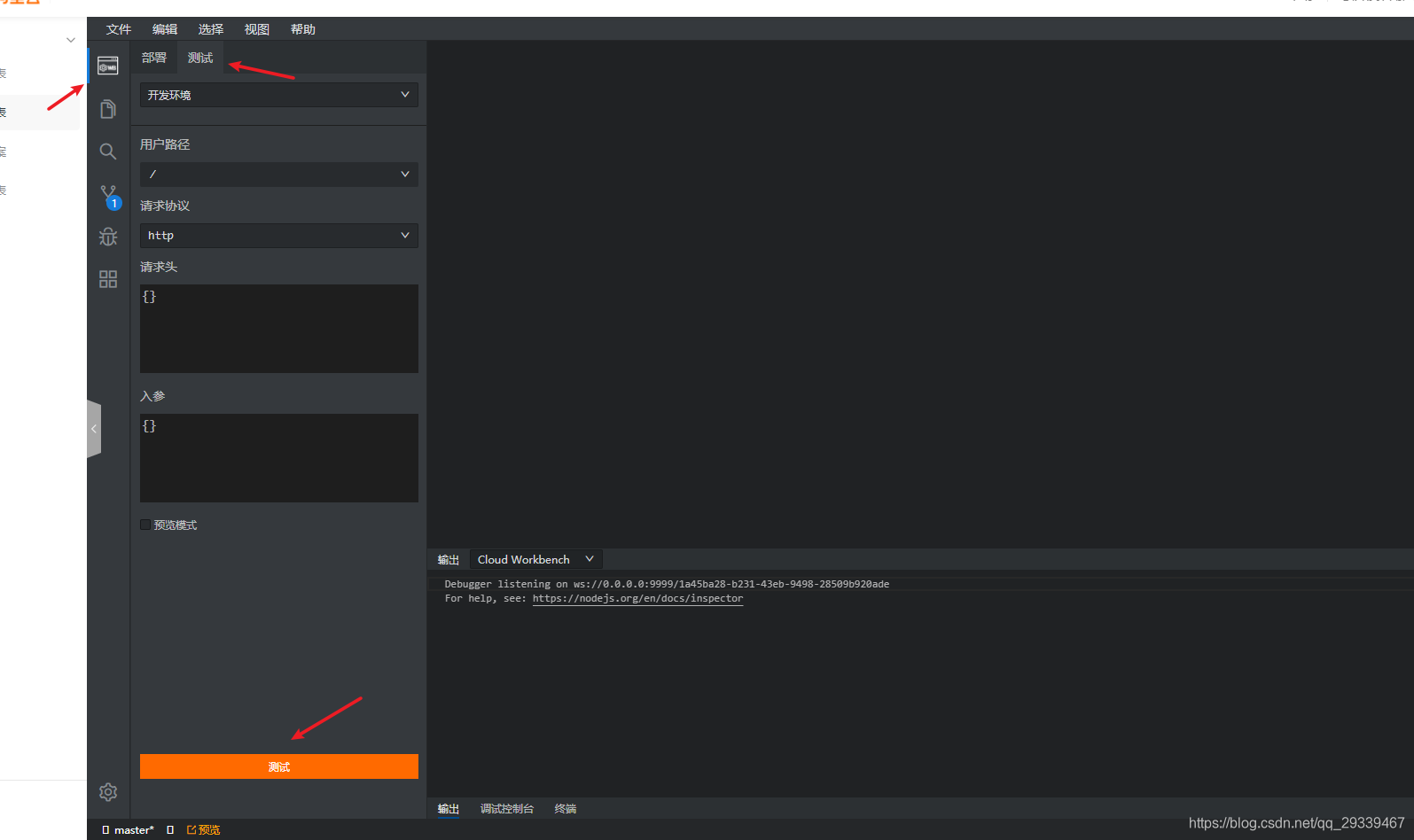Open the 请求协议 http dropdown

tap(279, 236)
